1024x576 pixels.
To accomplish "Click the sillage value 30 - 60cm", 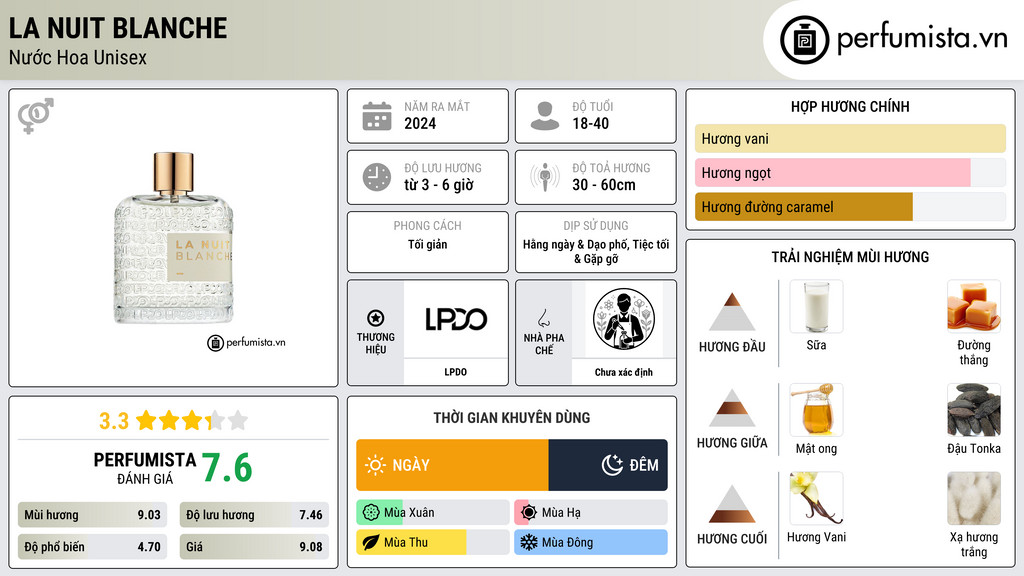I will click(x=603, y=185).
